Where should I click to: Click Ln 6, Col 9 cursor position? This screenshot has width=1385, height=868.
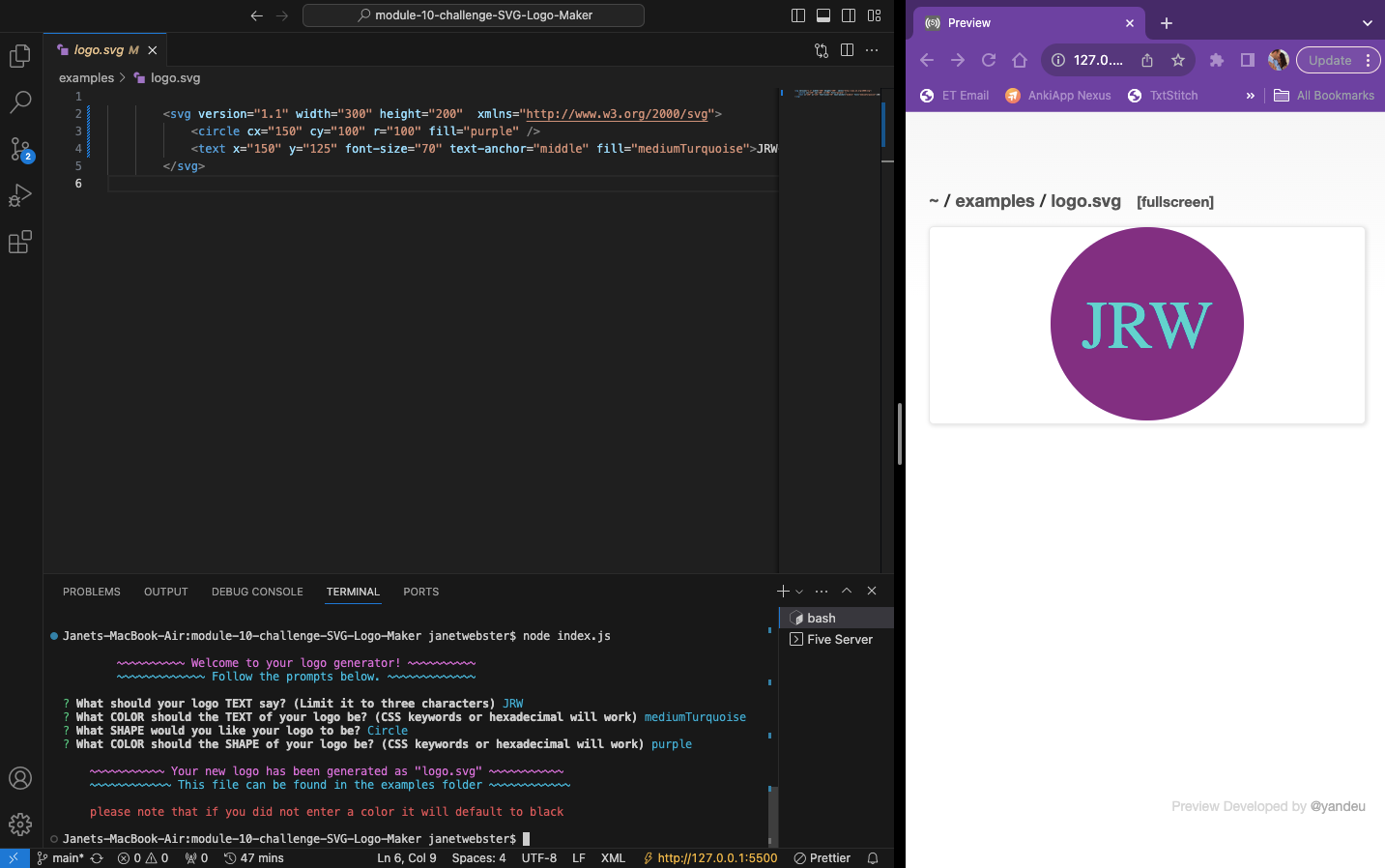tap(407, 858)
